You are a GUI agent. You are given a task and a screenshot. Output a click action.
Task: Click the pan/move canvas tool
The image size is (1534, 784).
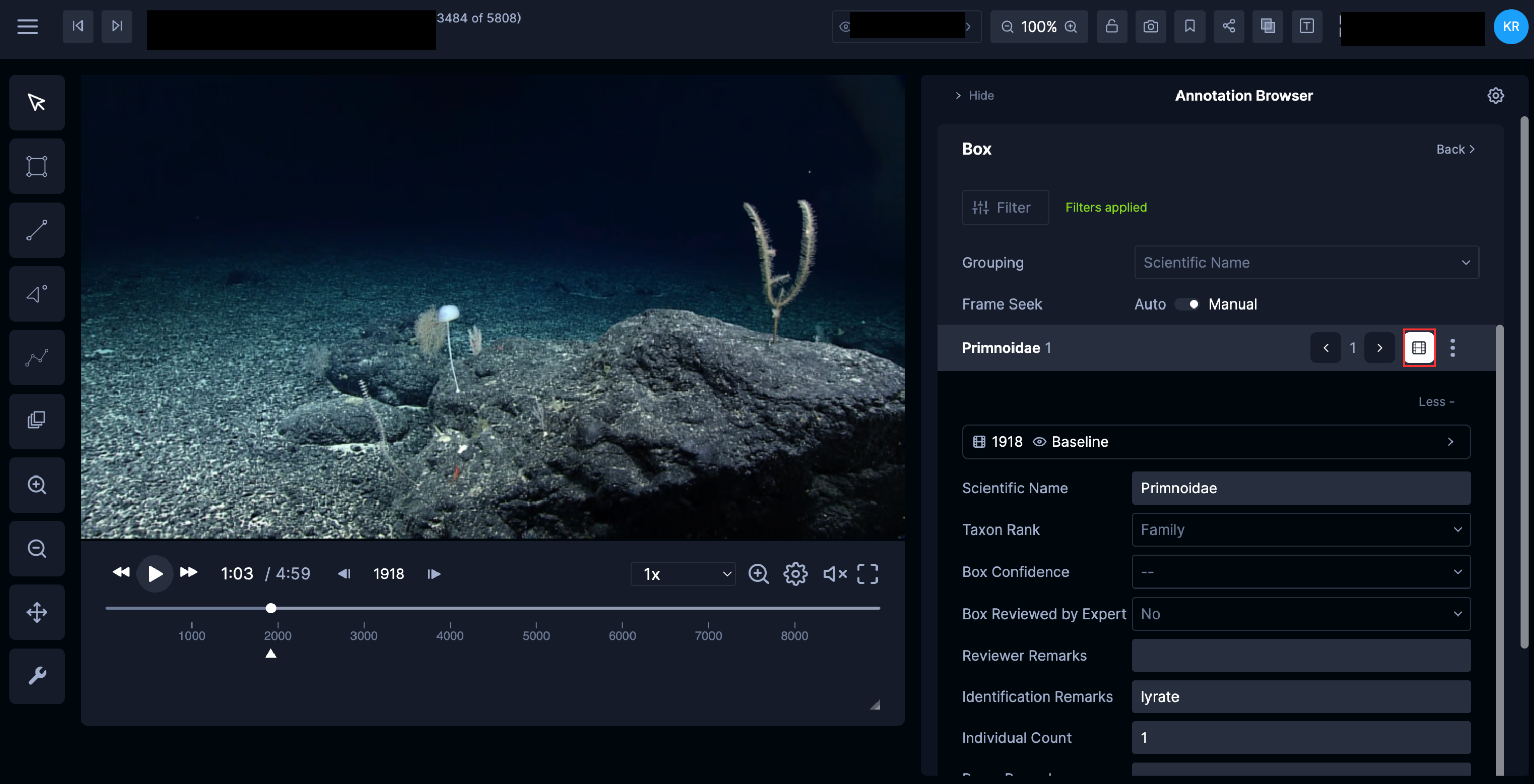(x=36, y=612)
